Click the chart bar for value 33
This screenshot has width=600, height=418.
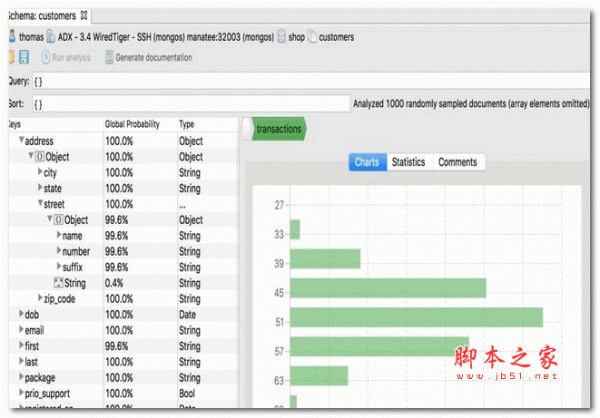click(x=295, y=229)
